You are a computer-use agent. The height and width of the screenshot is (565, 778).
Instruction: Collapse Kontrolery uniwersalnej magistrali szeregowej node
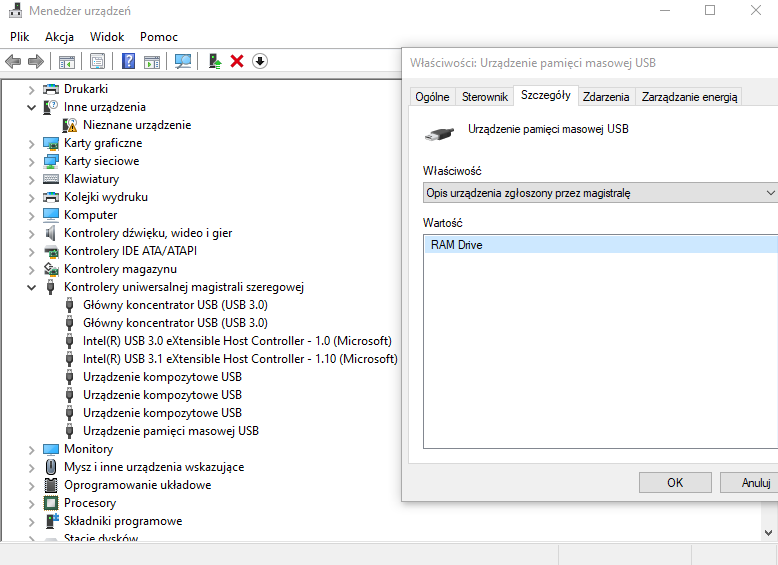point(31,287)
